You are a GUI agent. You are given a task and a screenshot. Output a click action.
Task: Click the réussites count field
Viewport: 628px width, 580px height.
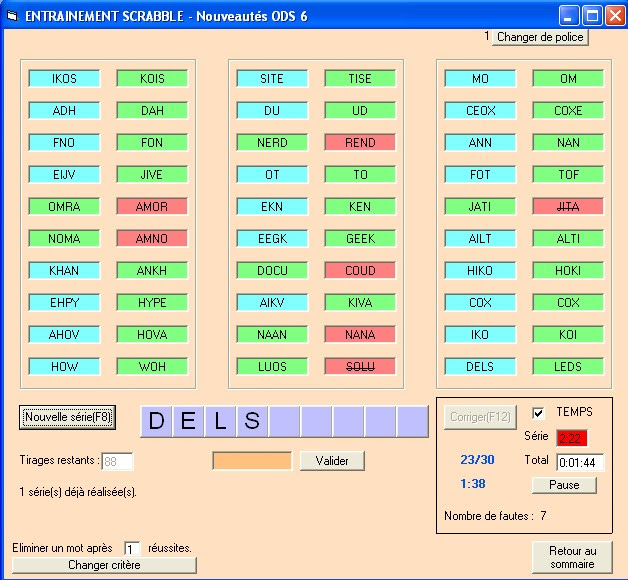(x=132, y=548)
